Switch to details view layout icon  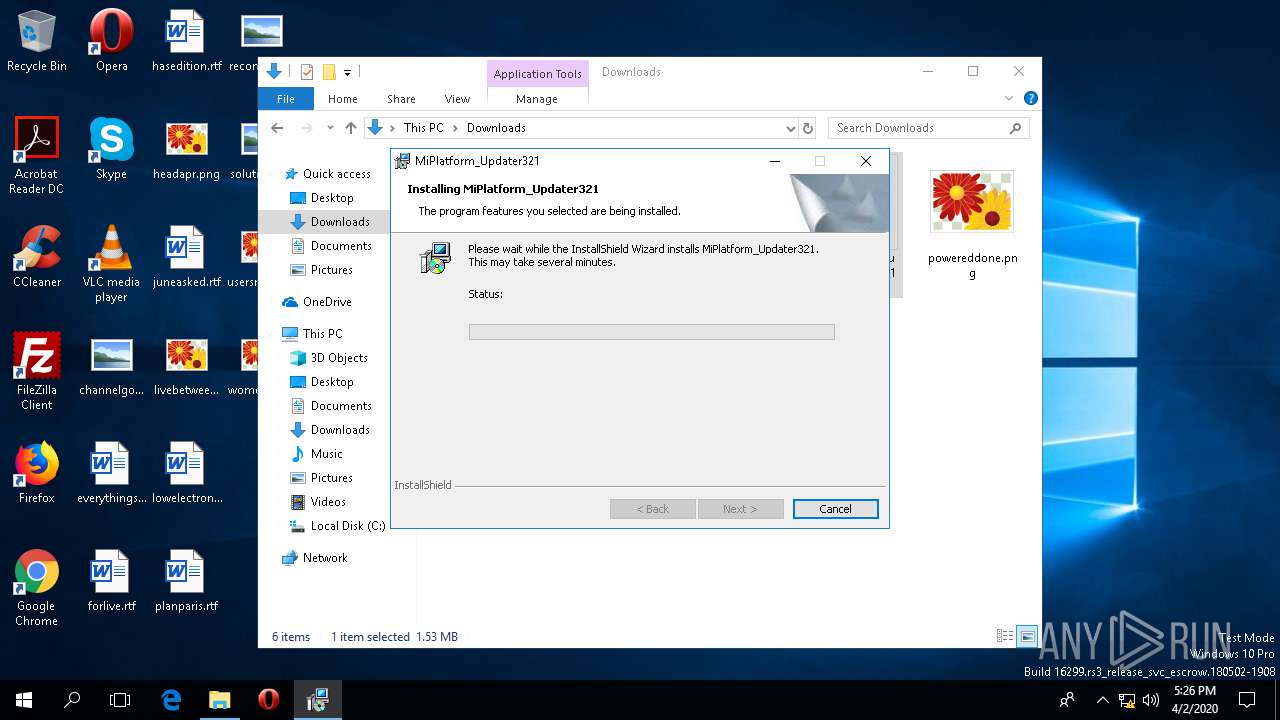[1004, 636]
